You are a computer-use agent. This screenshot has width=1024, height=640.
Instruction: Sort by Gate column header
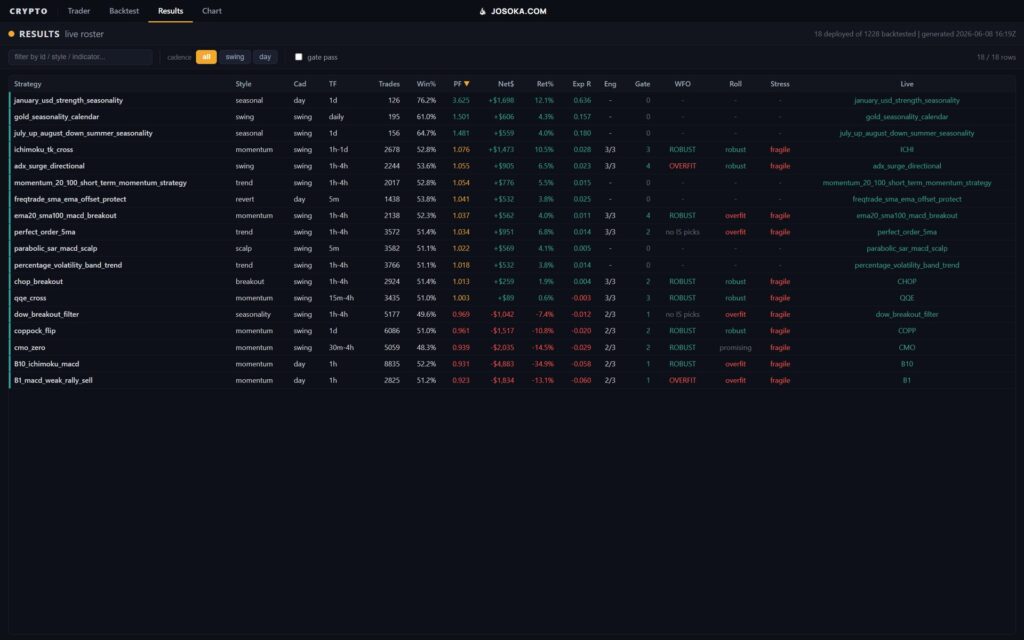(x=642, y=84)
